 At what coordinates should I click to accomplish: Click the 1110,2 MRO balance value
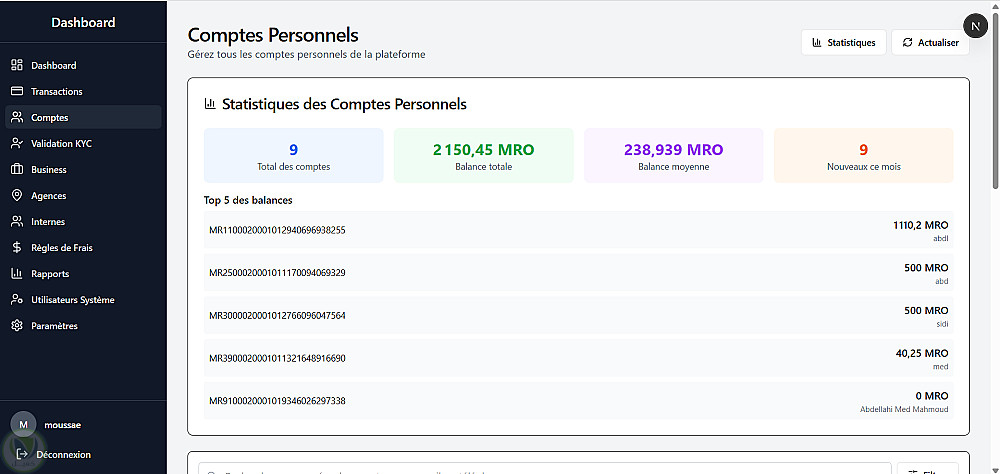[920, 225]
